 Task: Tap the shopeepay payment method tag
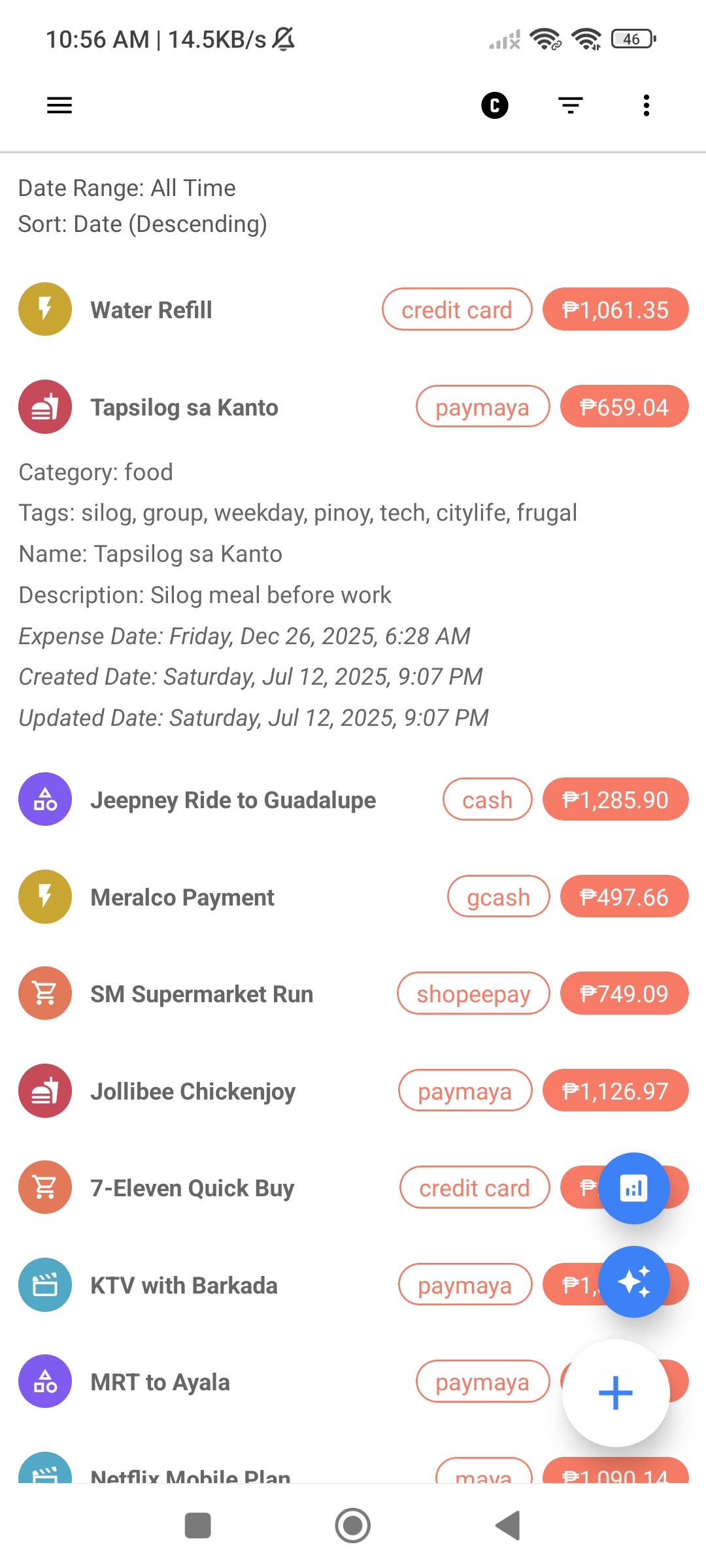(x=473, y=994)
